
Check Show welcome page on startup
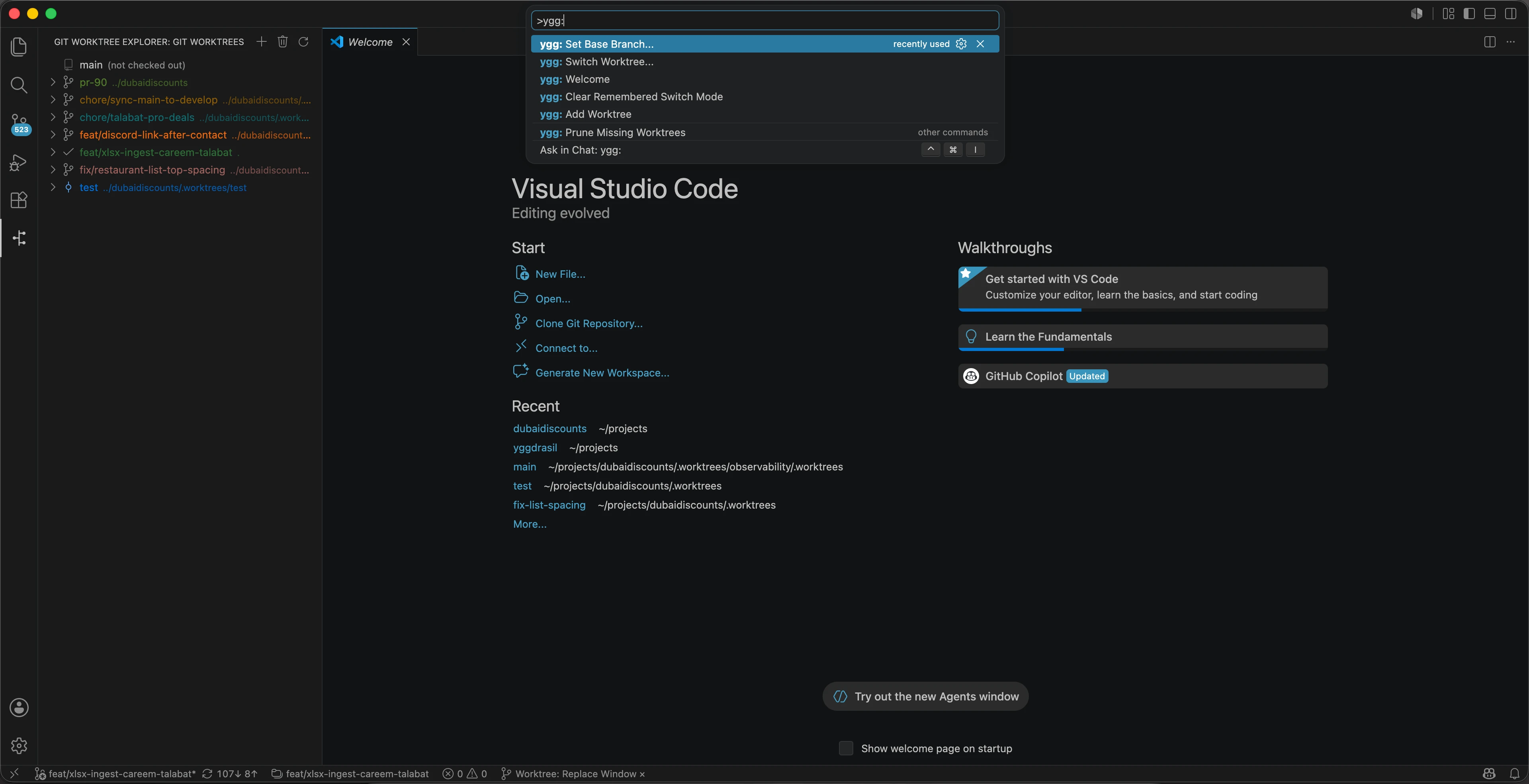[x=846, y=748]
